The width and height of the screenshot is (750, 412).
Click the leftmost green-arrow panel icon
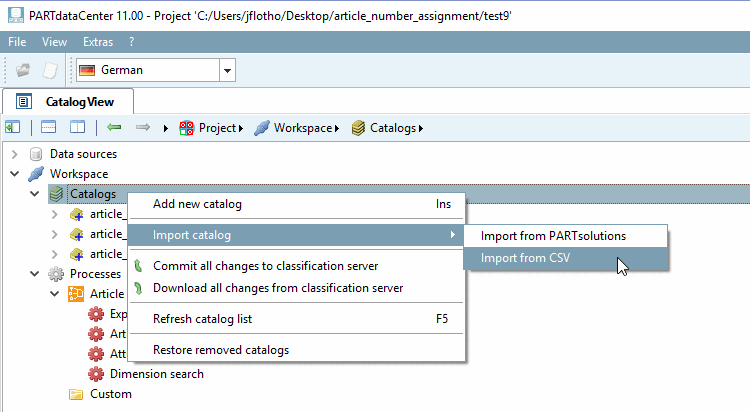coord(13,128)
